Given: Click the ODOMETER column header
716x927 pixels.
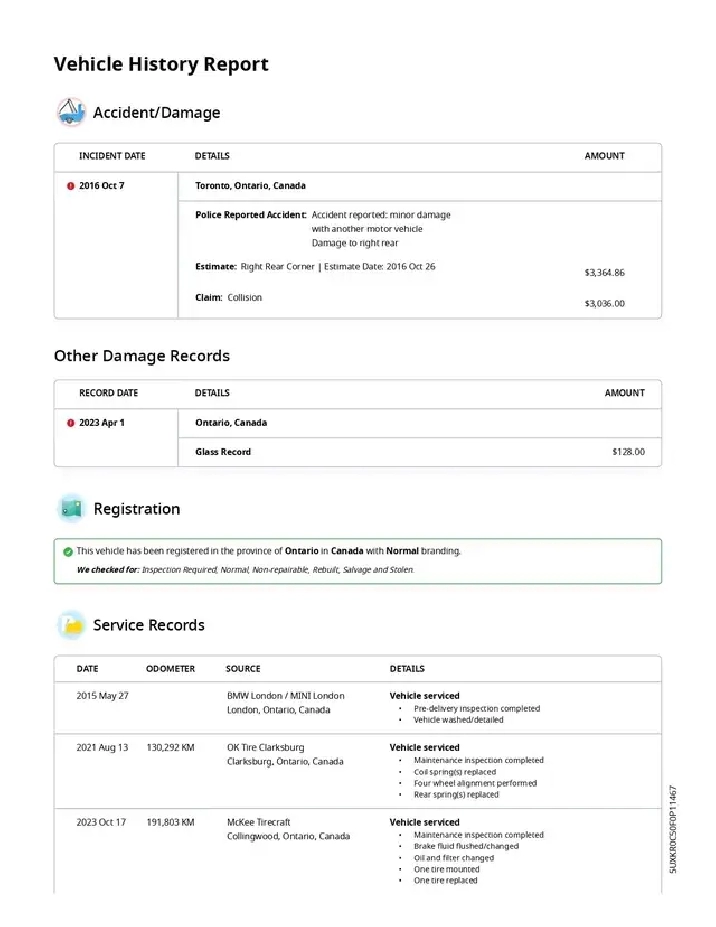Looking at the screenshot, I should pyautogui.click(x=170, y=669).
